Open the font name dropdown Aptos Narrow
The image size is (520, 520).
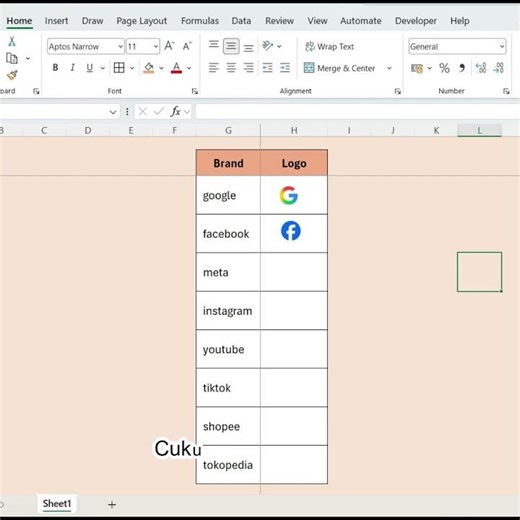tap(120, 46)
